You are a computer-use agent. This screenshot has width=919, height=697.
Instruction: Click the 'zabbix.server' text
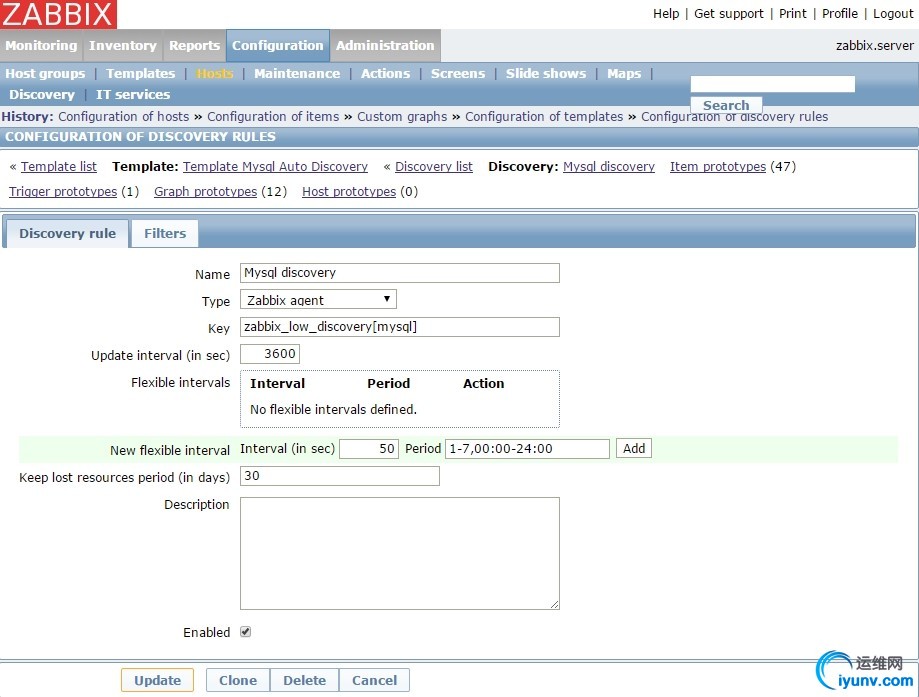click(874, 46)
